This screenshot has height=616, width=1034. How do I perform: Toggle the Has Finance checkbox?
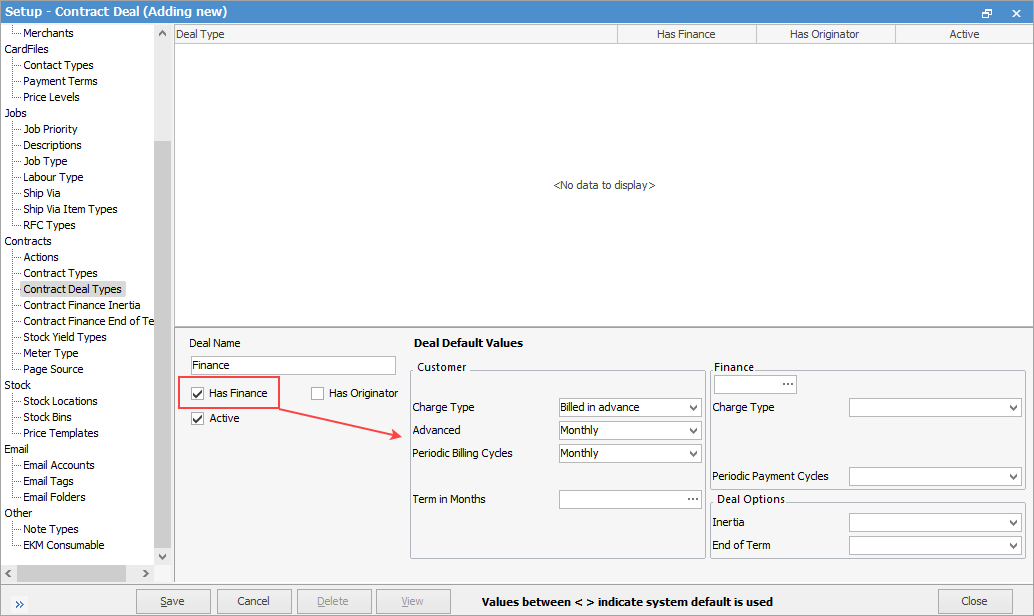[x=197, y=394]
